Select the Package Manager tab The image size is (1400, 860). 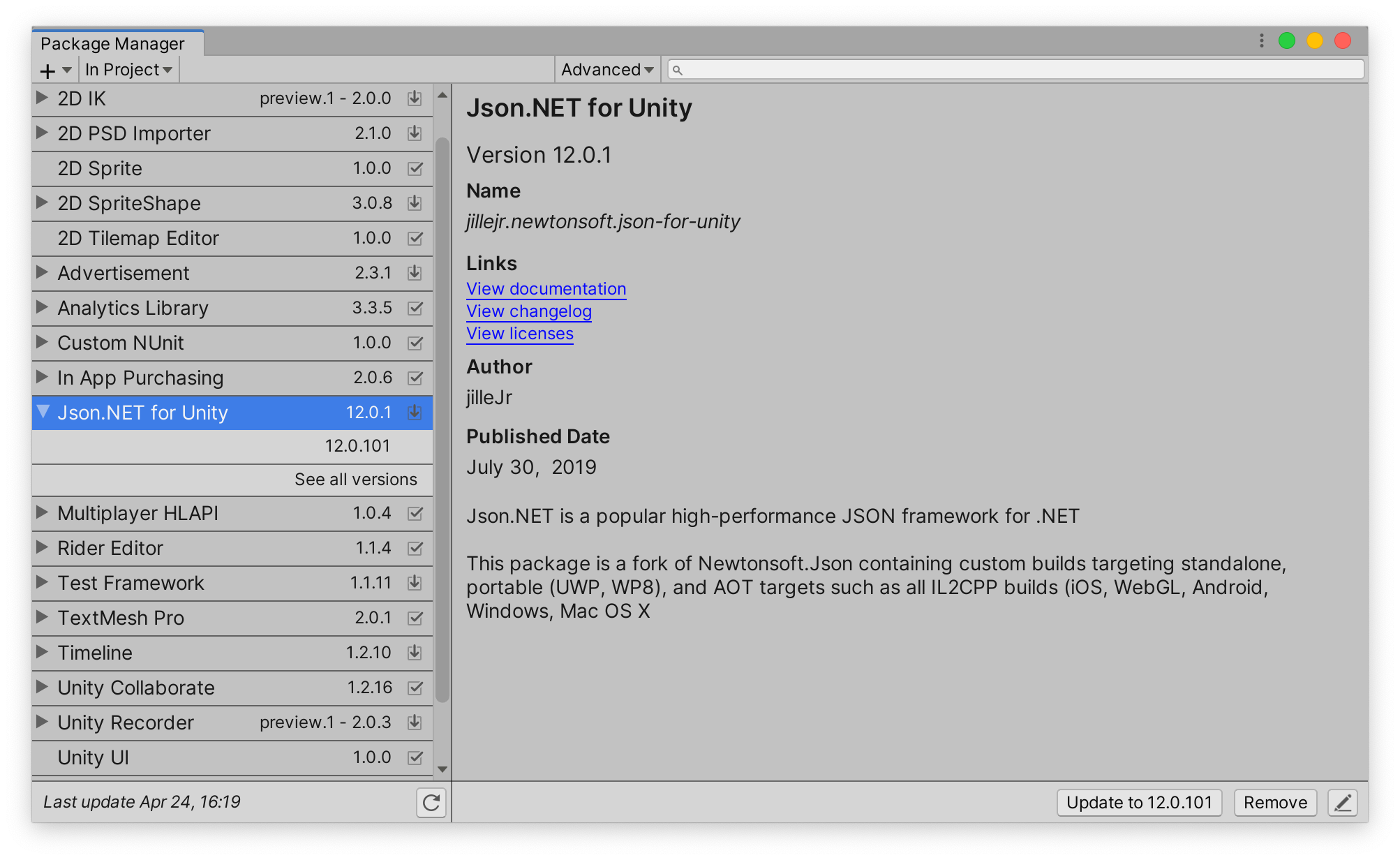(113, 43)
